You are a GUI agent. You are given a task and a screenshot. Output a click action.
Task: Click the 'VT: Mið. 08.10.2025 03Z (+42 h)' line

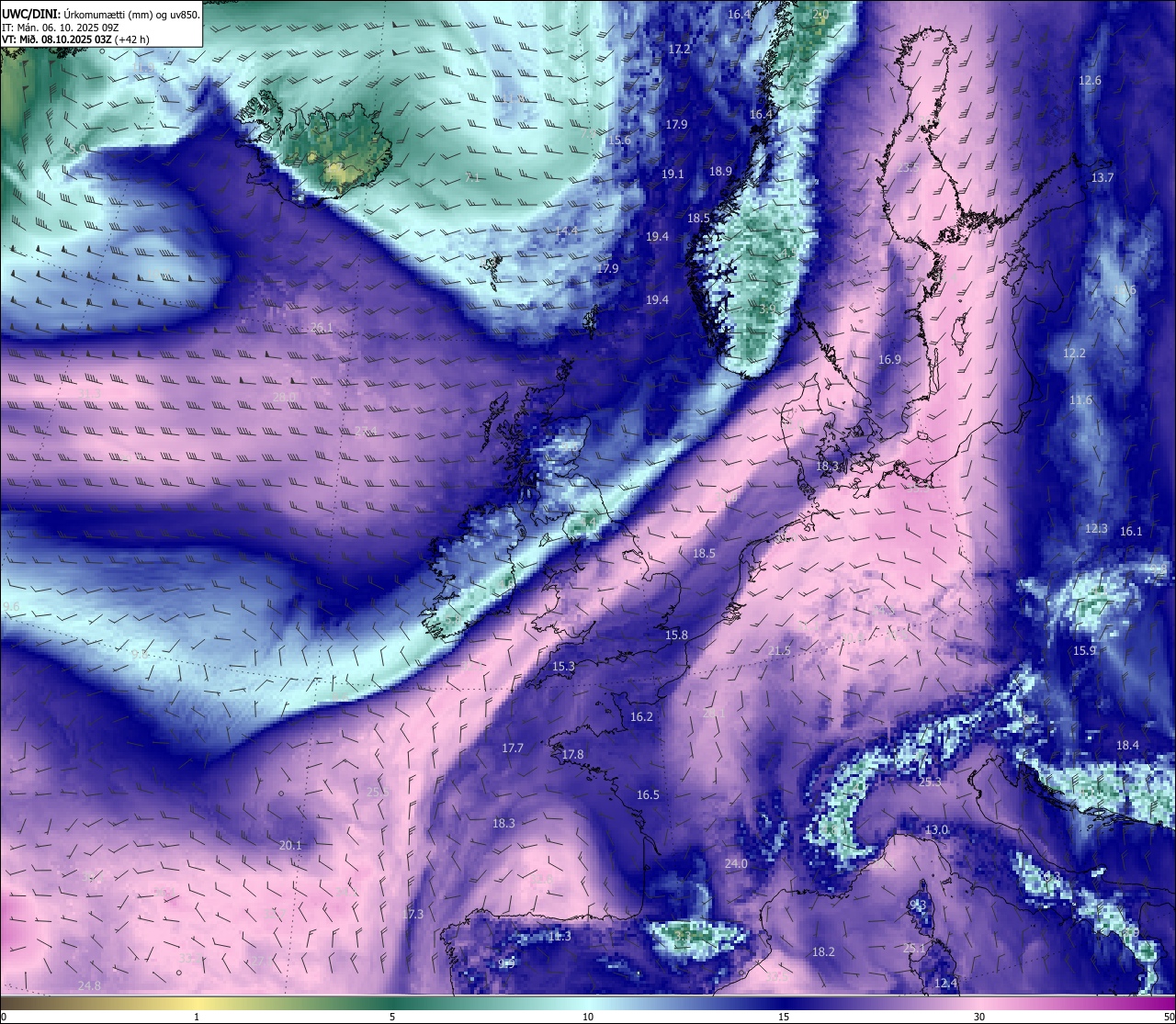[x=76, y=39]
